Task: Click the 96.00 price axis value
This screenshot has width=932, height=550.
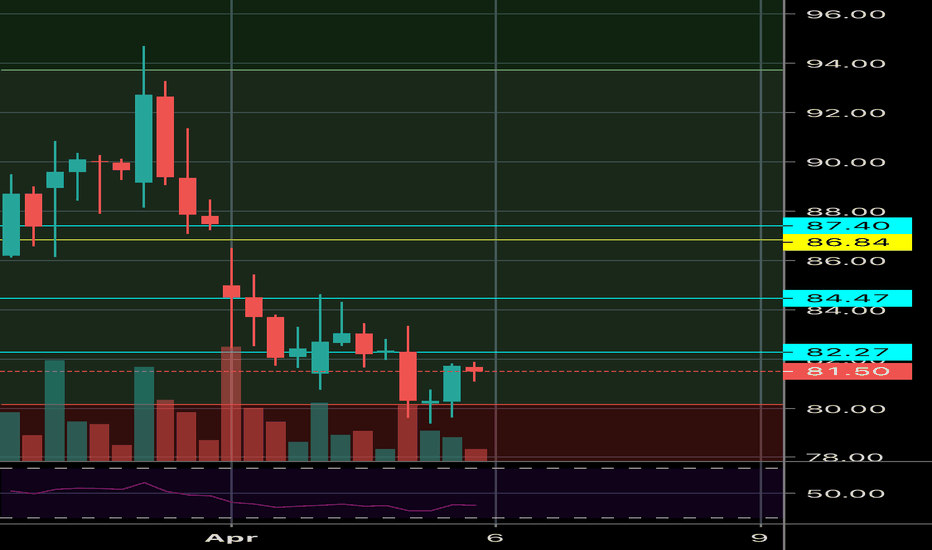Action: click(846, 14)
